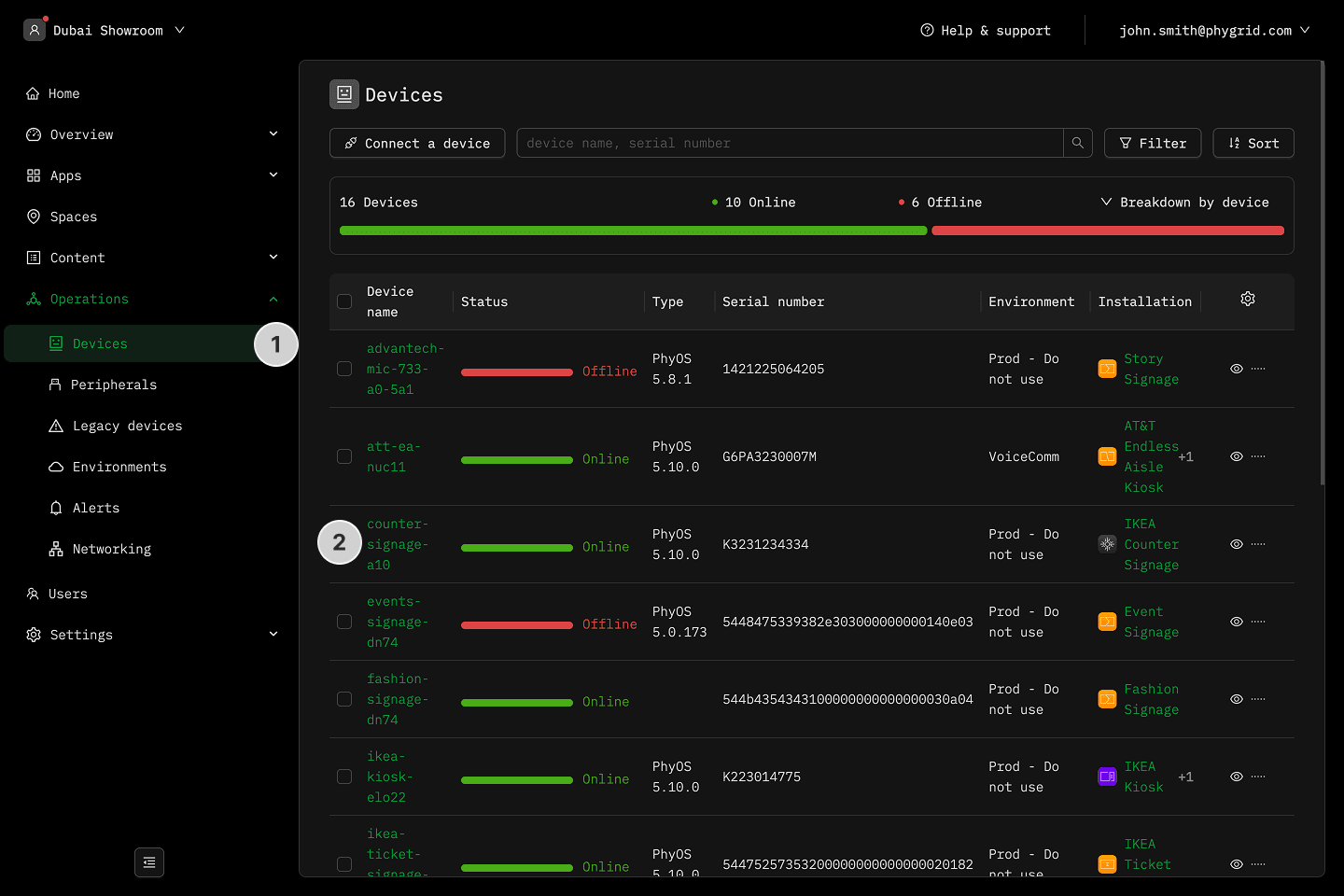Open the john.smith@phygrid.com account menu
1344x896 pixels.
(x=1213, y=31)
